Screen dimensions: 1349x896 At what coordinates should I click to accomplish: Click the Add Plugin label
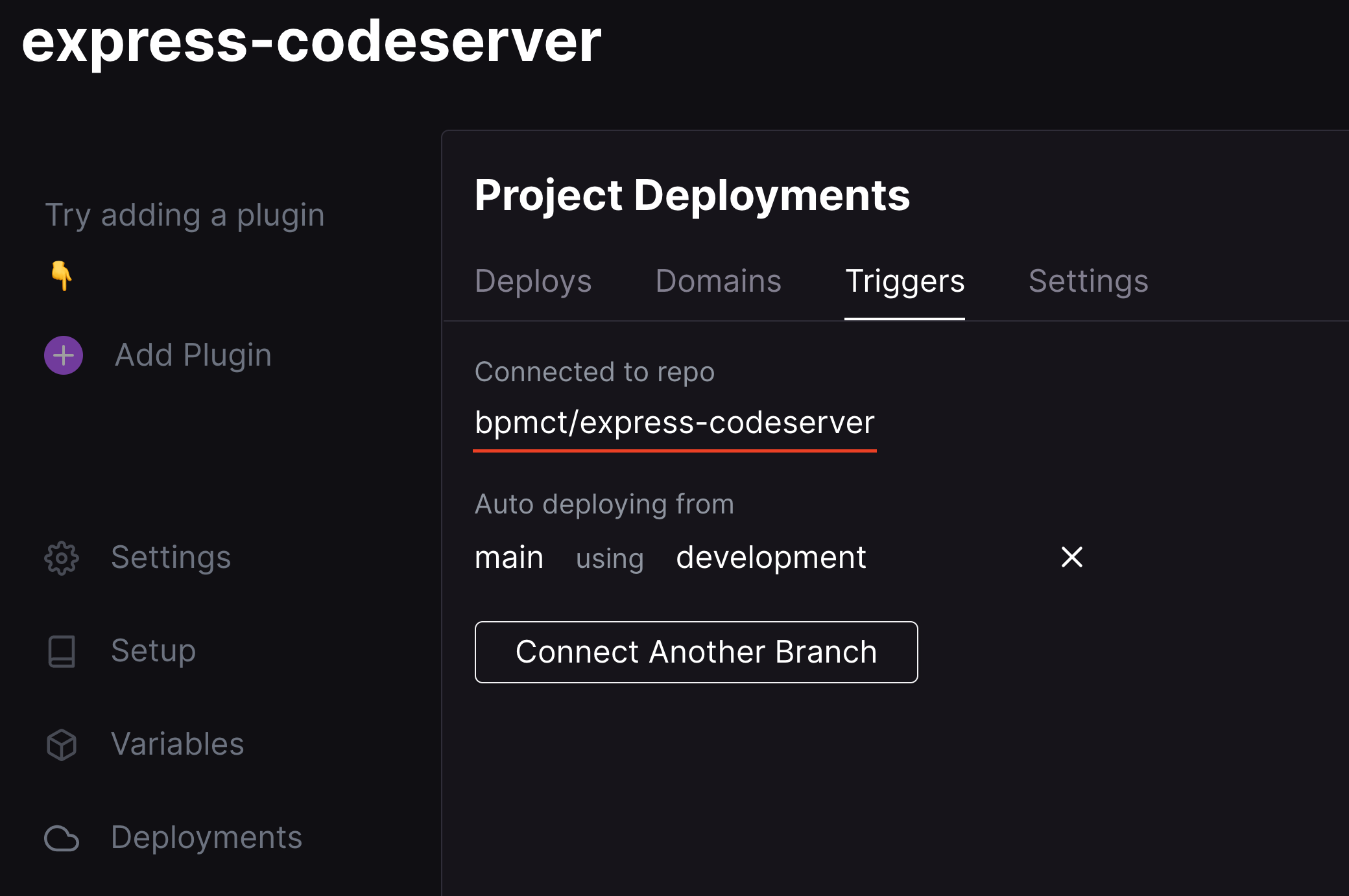point(193,355)
